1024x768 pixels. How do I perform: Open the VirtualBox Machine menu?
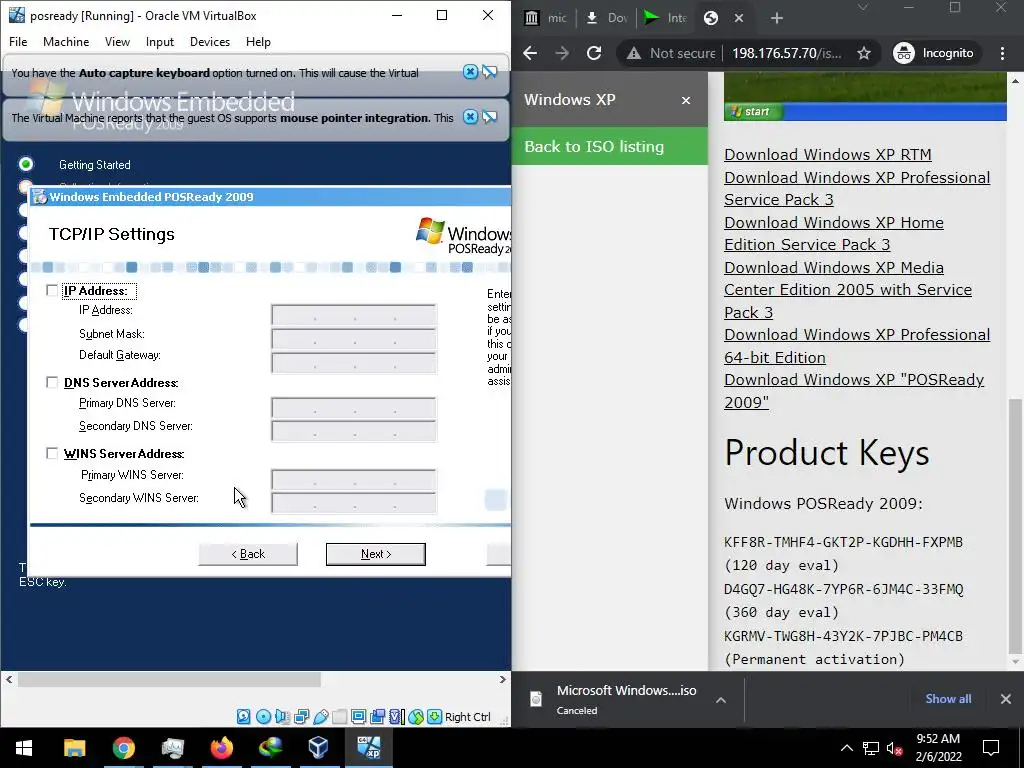(66, 42)
